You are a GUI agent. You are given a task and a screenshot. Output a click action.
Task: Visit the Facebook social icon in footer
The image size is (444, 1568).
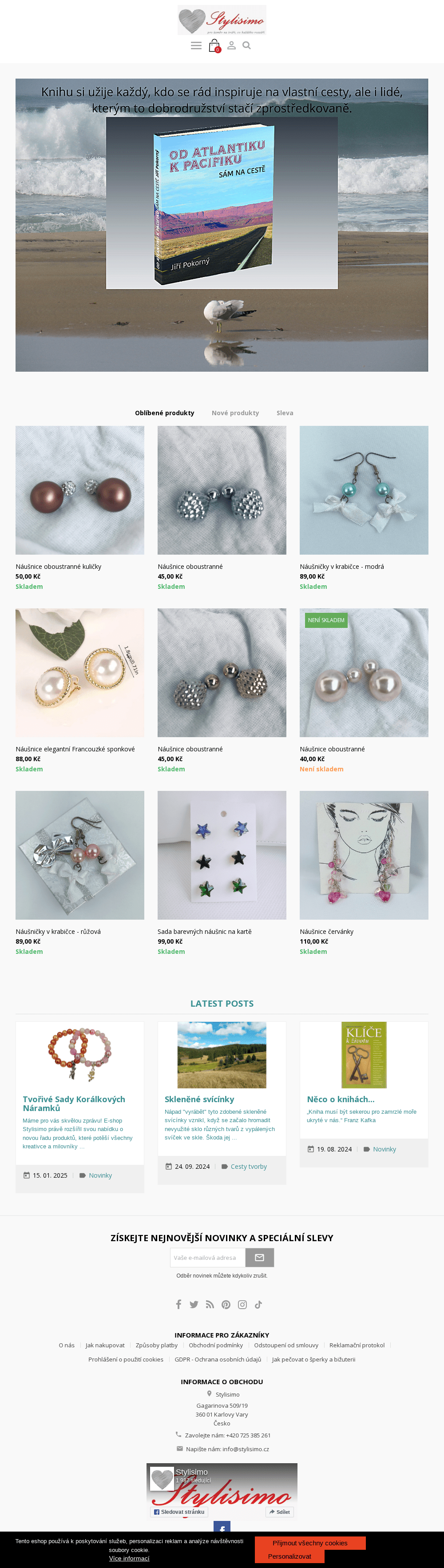pos(178,1304)
